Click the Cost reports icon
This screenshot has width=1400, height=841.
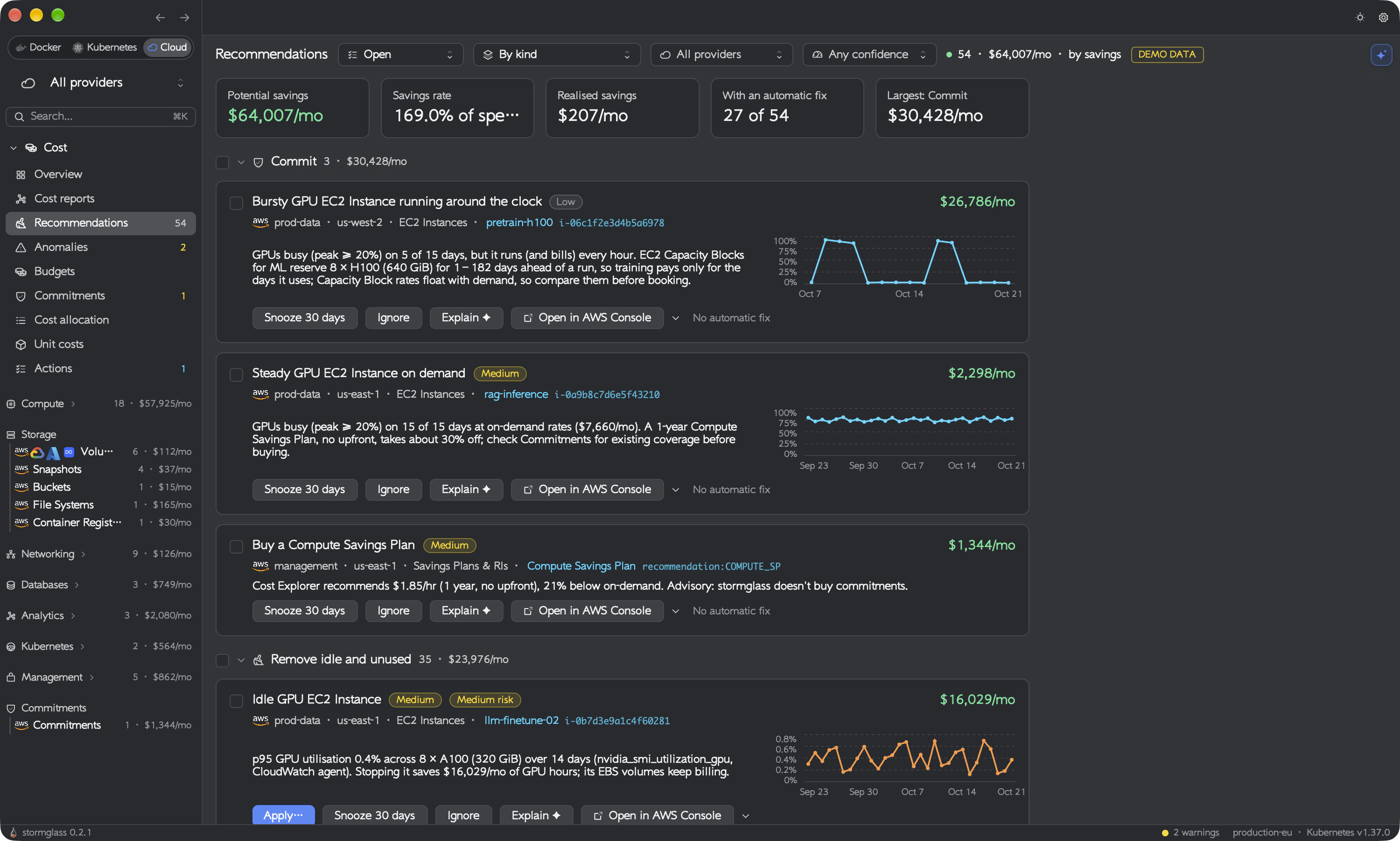point(21,199)
